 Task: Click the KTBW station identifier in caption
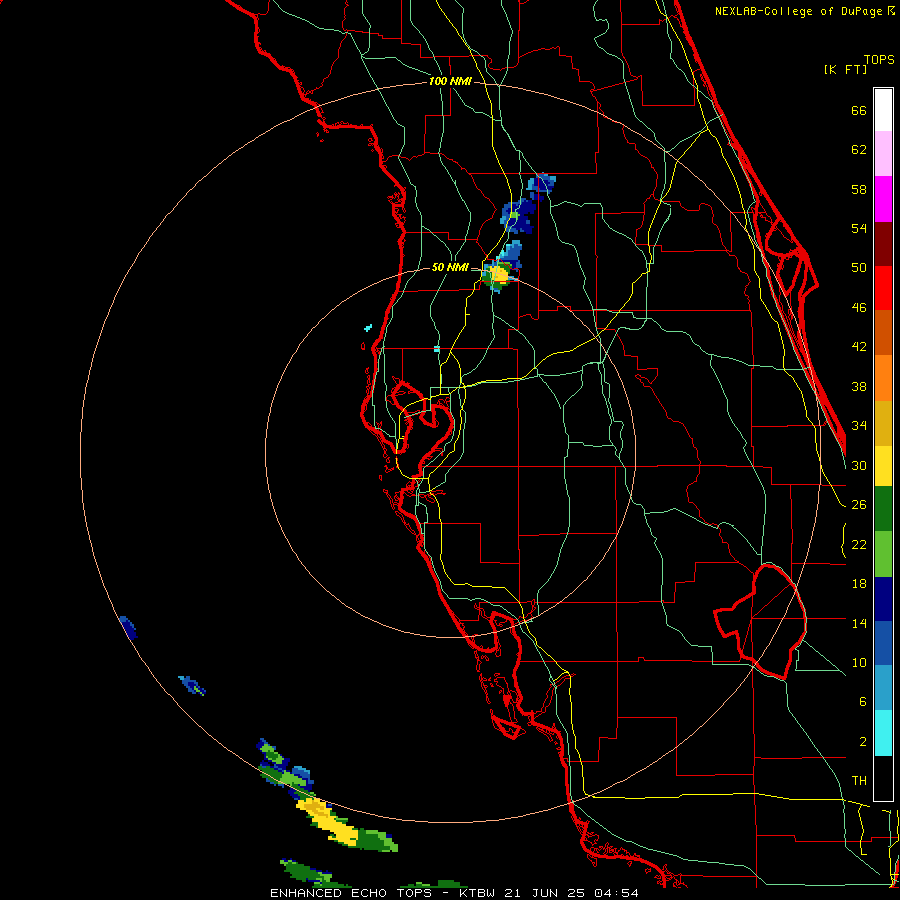click(478, 893)
